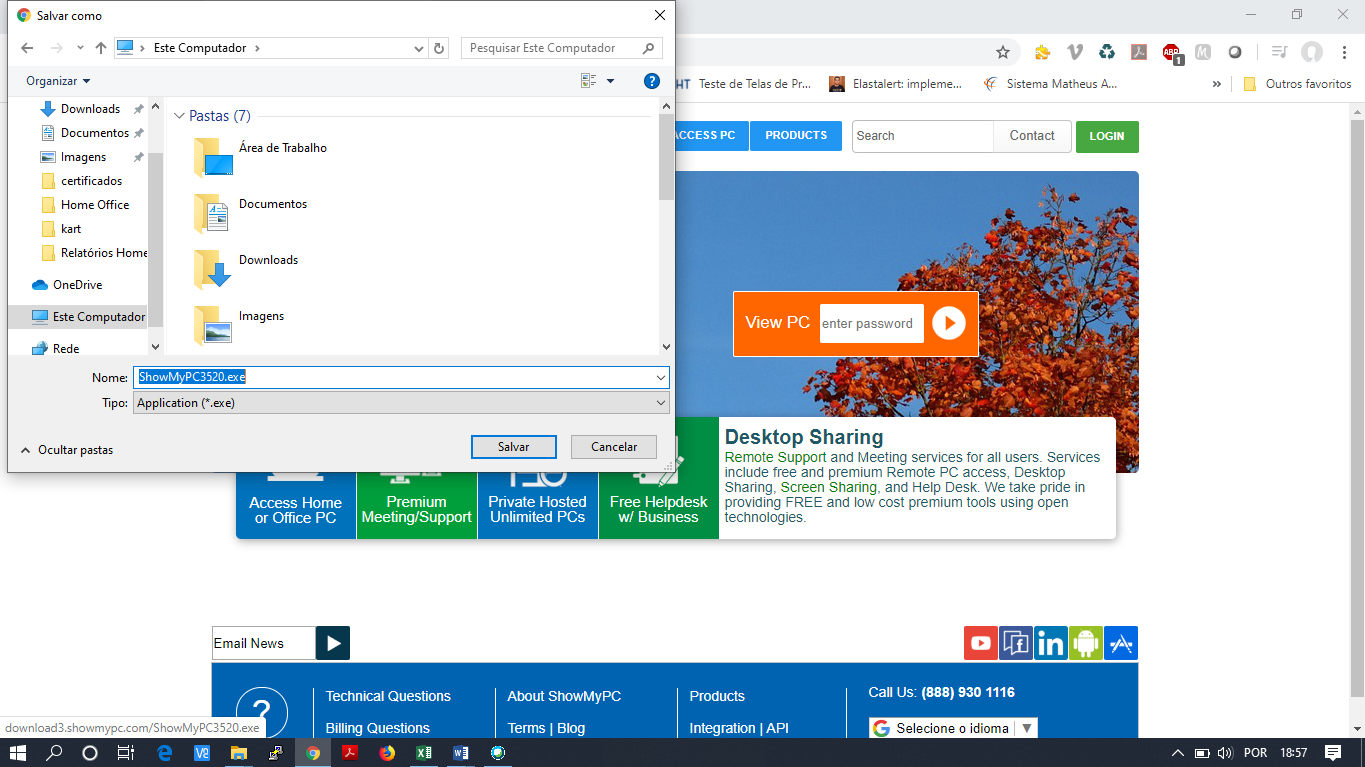Open the Adobe Acrobat extension icon

tap(1138, 52)
